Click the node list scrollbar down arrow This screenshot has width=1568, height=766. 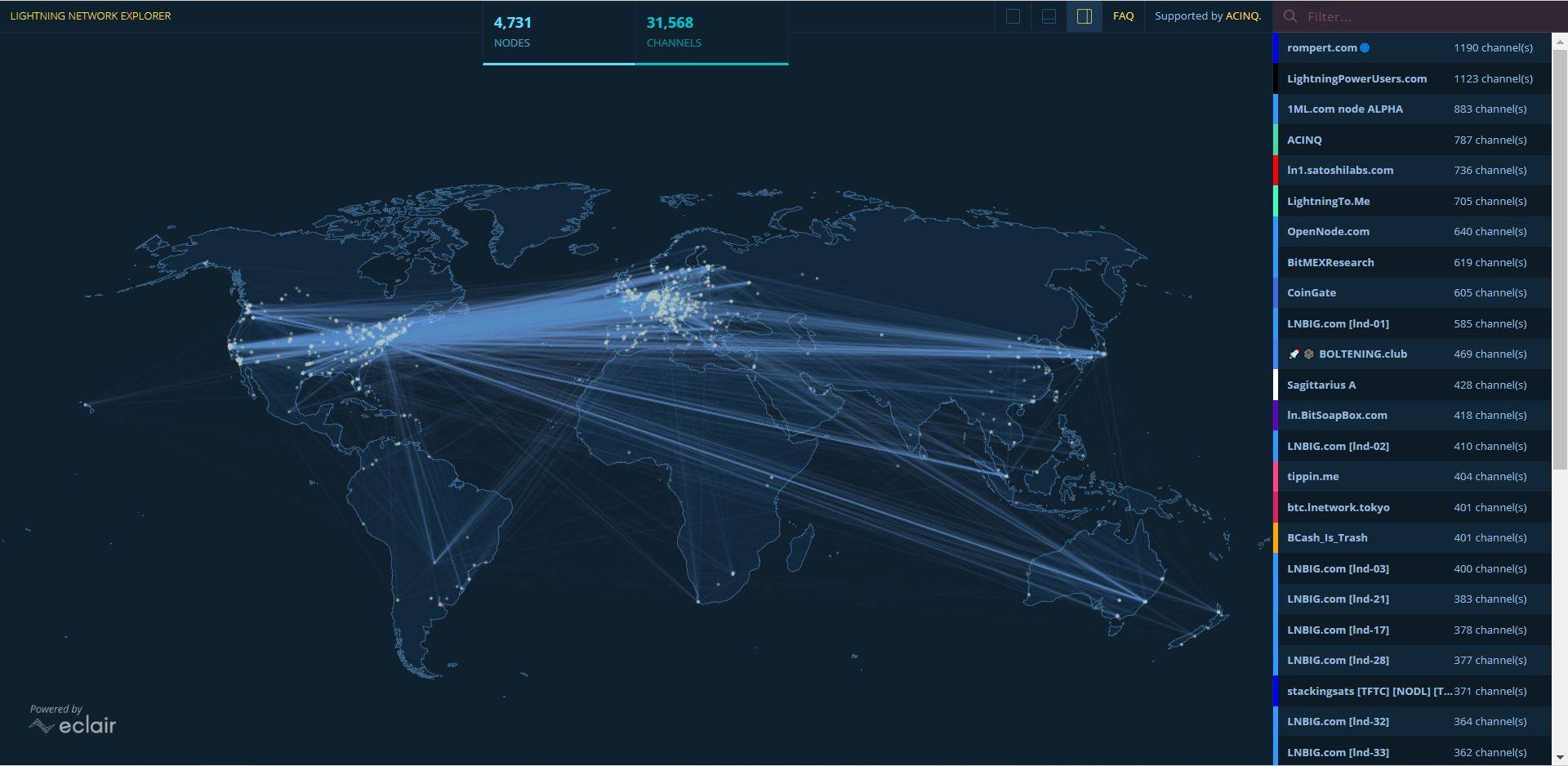click(x=1559, y=758)
